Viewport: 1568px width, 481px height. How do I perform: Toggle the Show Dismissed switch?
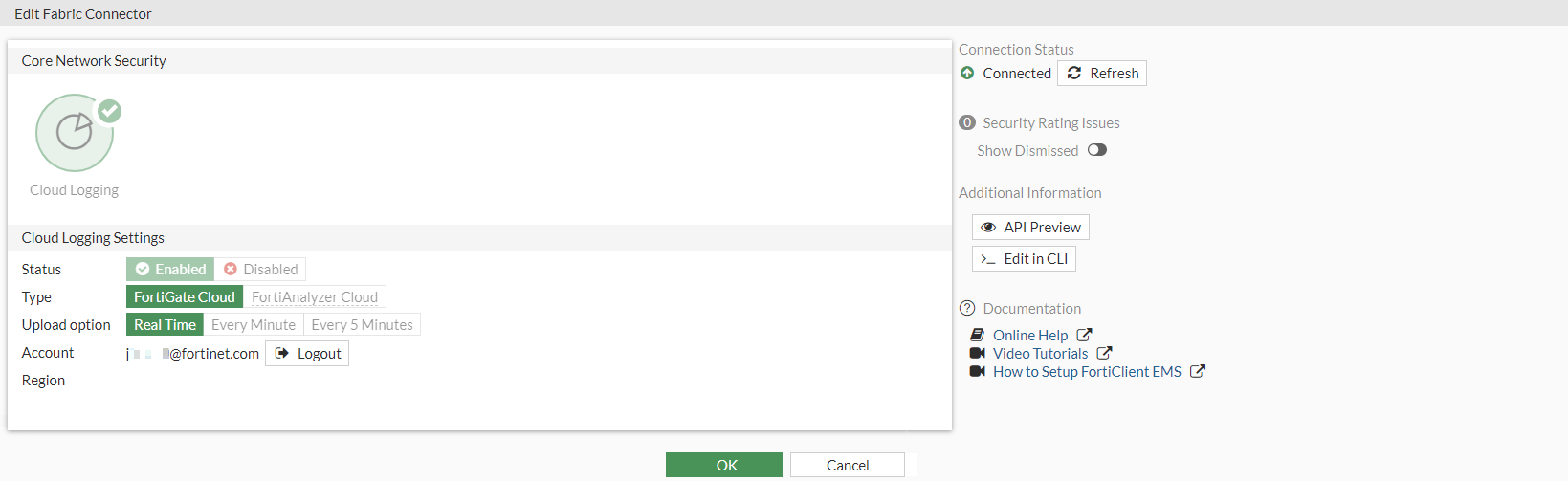pos(1097,150)
